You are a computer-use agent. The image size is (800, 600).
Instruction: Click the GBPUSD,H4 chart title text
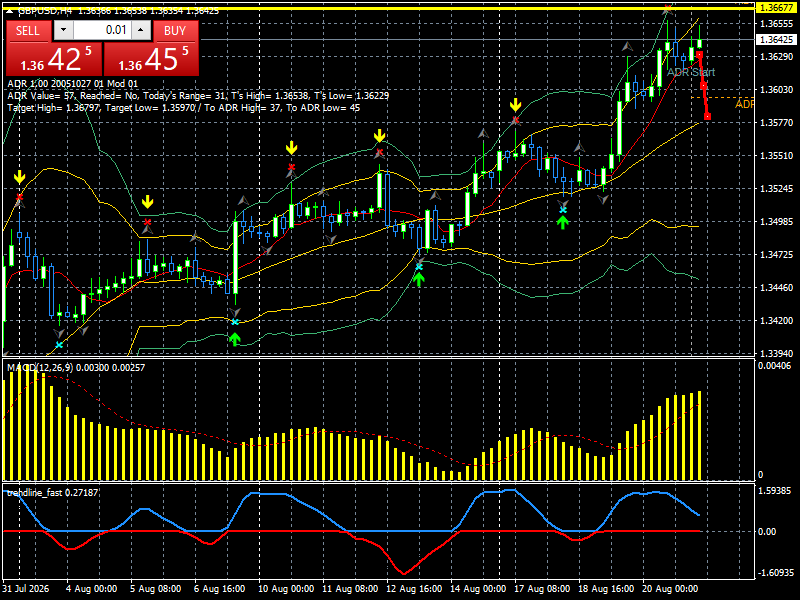45,11
